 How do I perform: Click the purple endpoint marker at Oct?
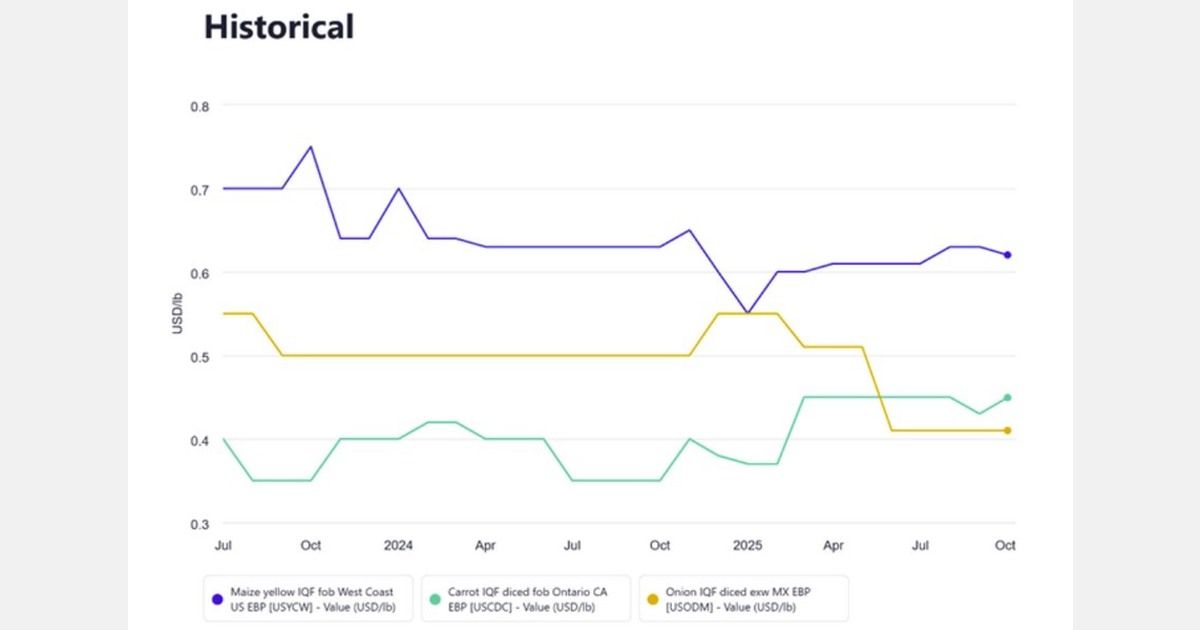pyautogui.click(x=1007, y=255)
